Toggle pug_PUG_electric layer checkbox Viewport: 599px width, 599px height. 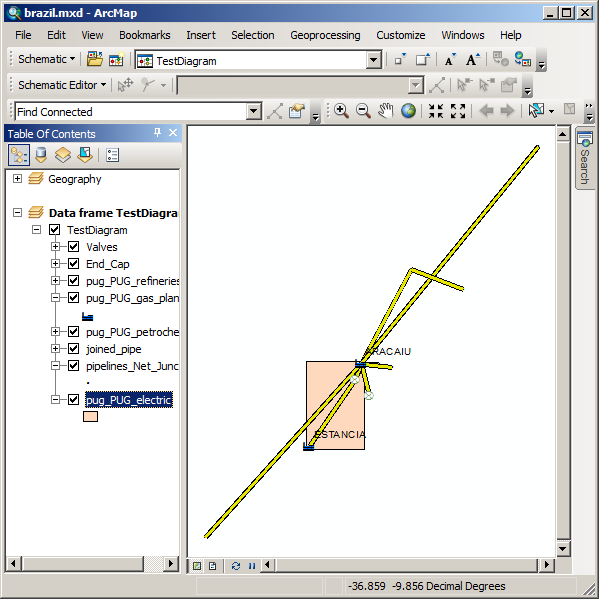73,400
